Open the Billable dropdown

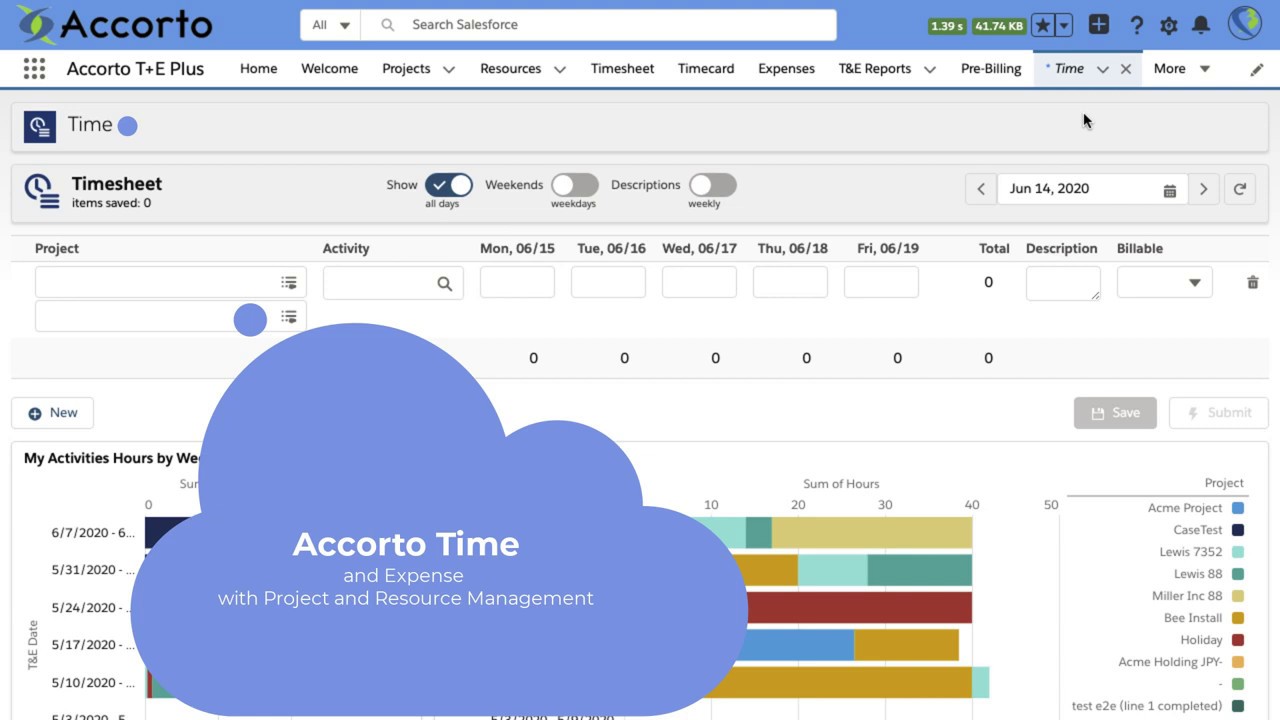pyautogui.click(x=1165, y=283)
